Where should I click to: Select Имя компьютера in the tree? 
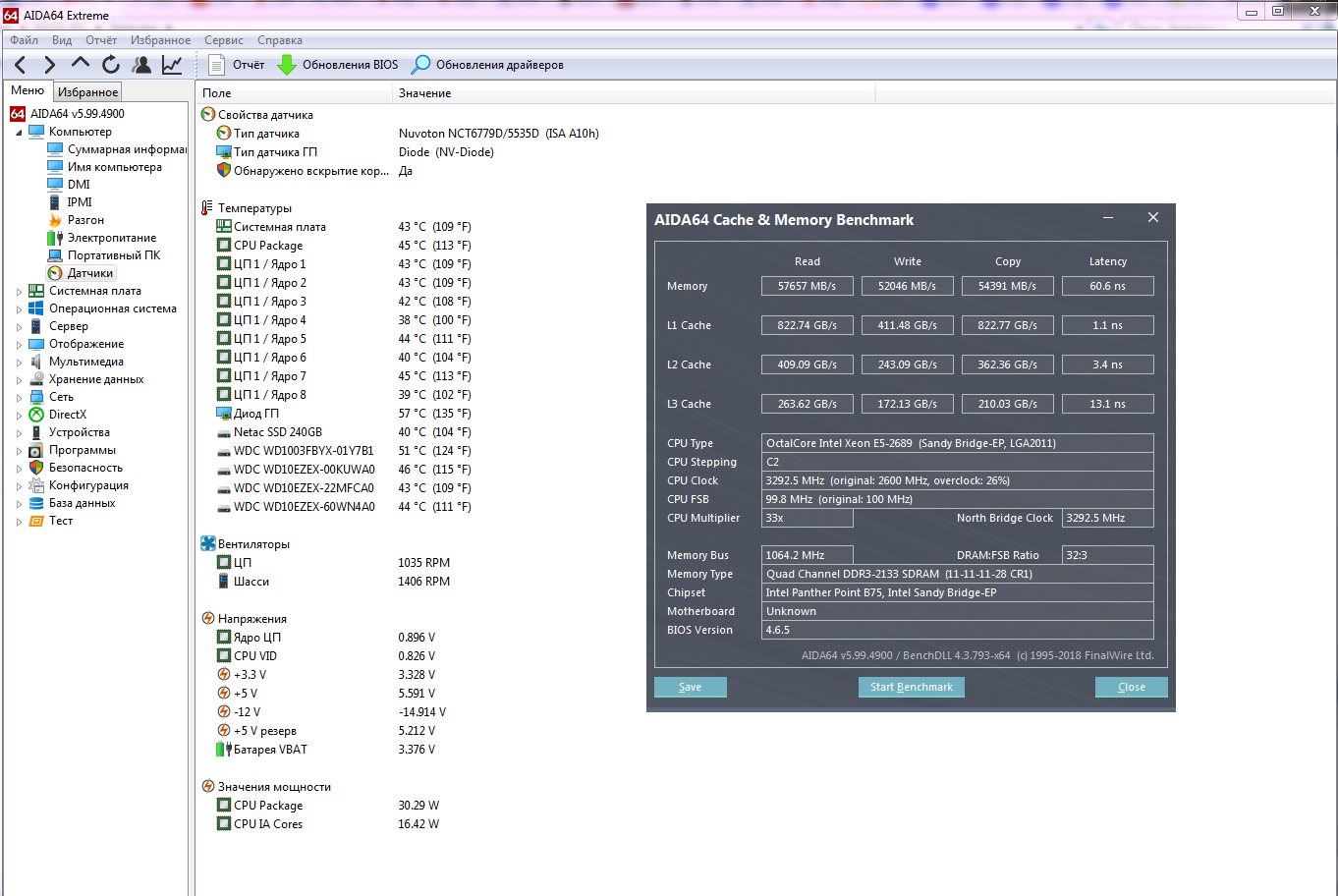(x=114, y=167)
